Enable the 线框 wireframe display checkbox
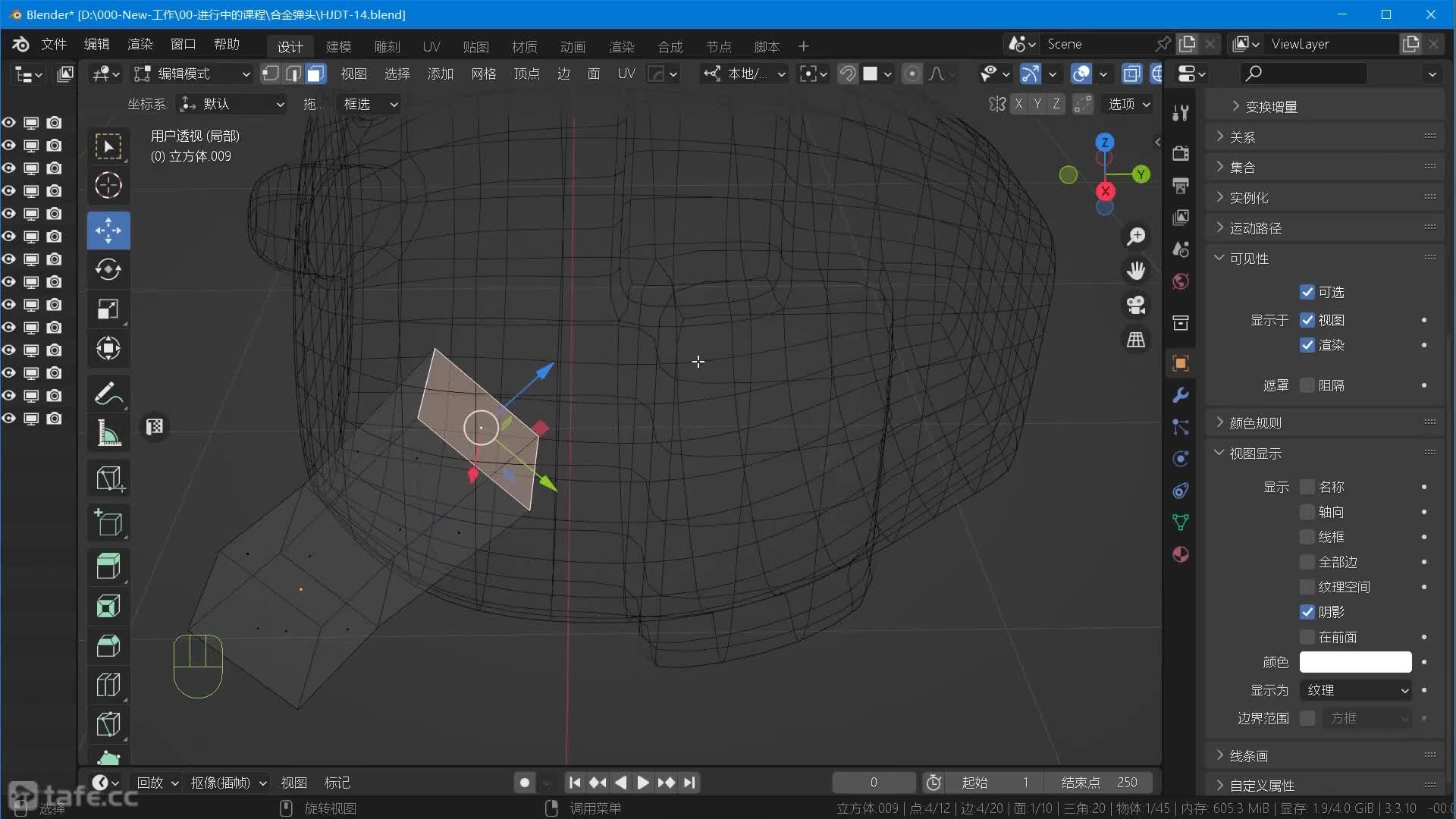The width and height of the screenshot is (1456, 819). point(1307,537)
